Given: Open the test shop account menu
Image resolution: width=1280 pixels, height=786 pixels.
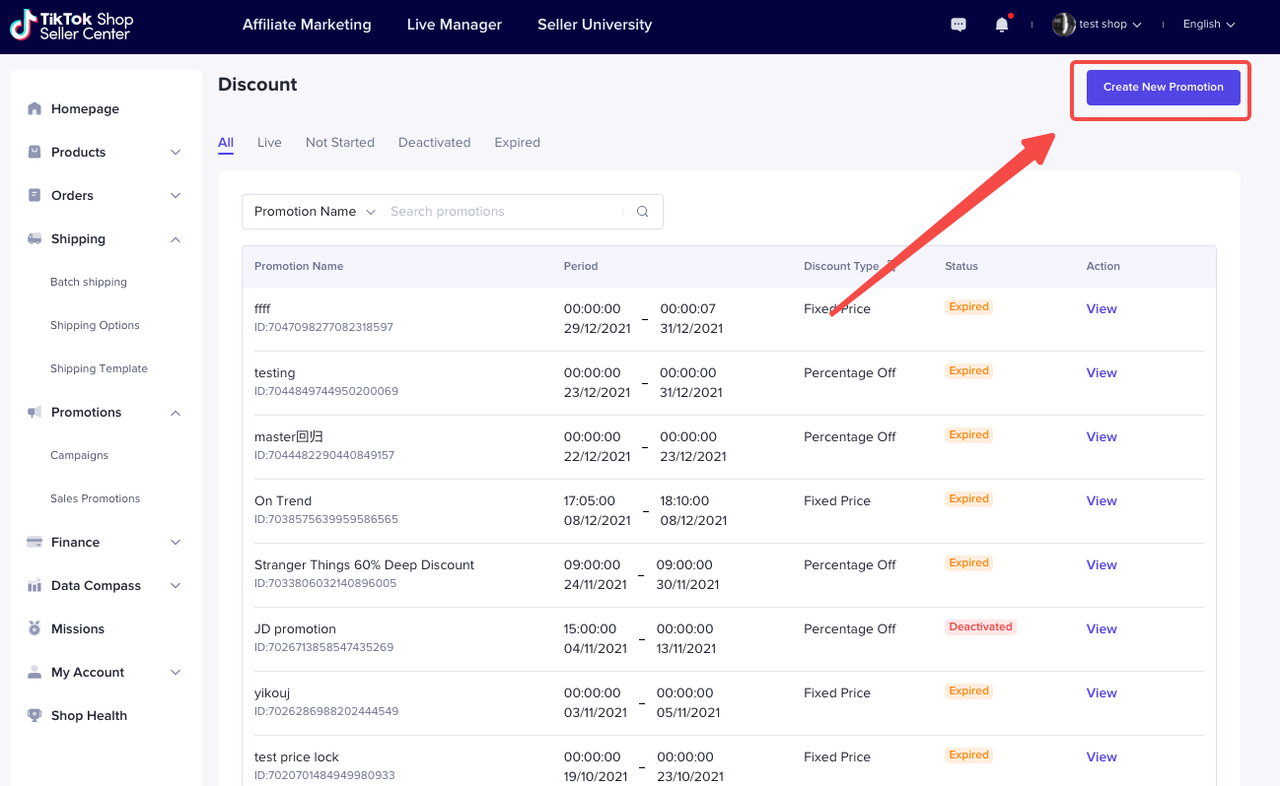Looking at the screenshot, I should 1098,25.
